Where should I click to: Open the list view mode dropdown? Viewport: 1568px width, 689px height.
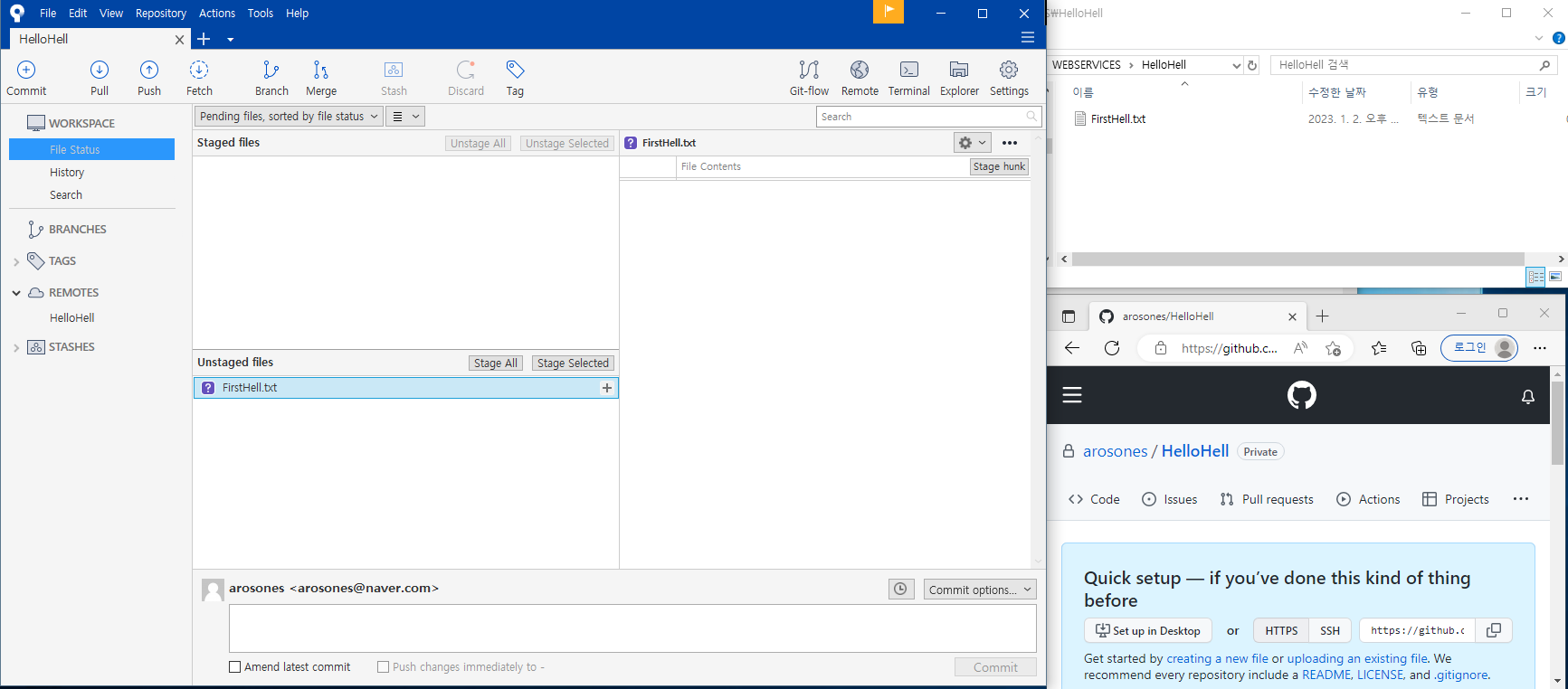coord(405,117)
